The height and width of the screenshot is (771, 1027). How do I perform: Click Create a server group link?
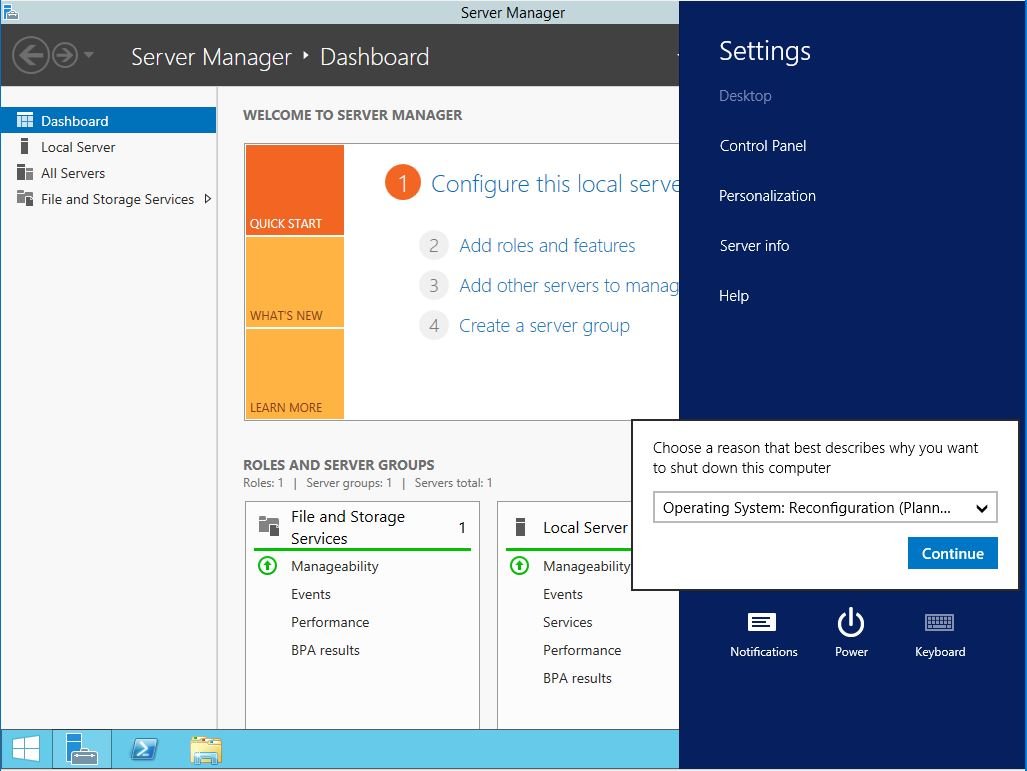[x=544, y=326]
